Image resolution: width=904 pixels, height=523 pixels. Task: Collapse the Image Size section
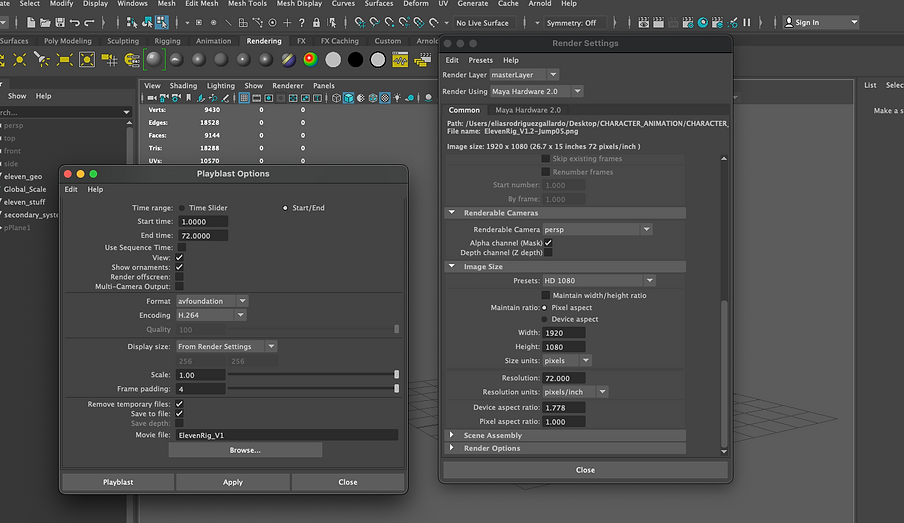pos(452,266)
